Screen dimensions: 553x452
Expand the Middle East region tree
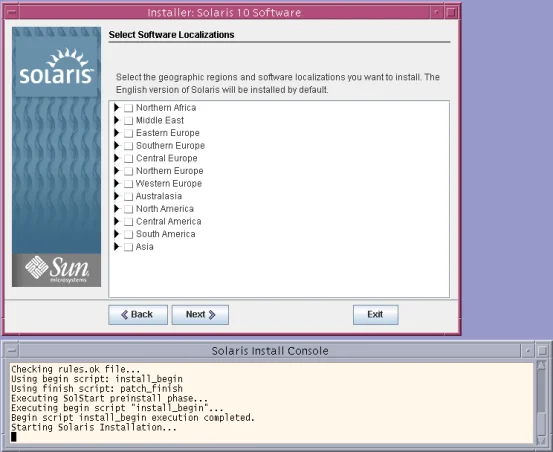(116, 120)
